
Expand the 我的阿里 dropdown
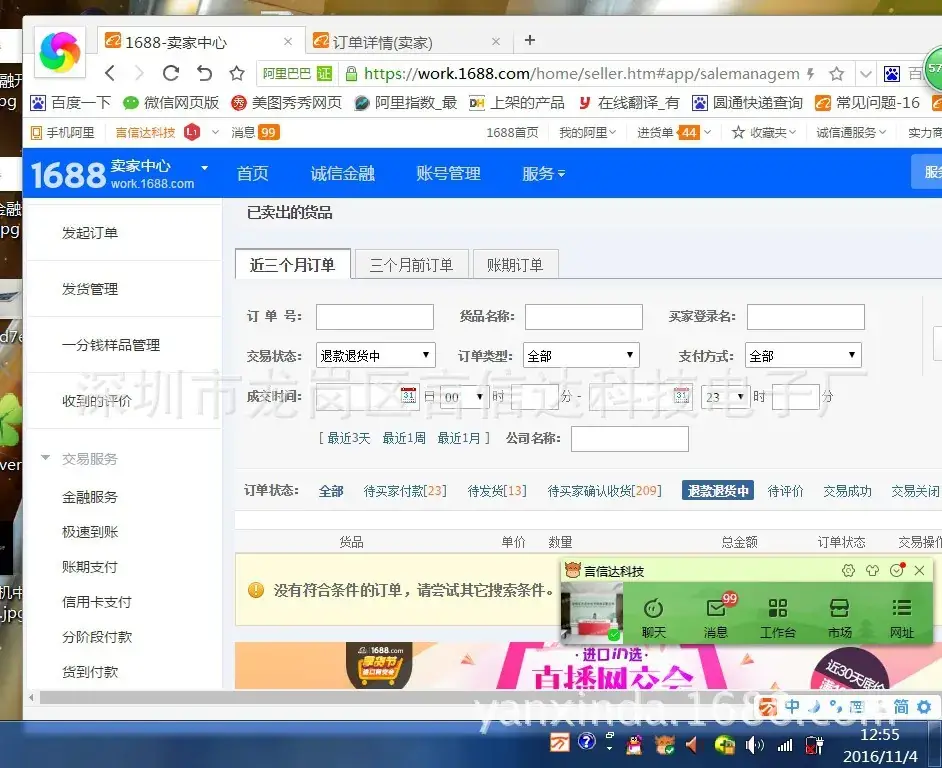pyautogui.click(x=588, y=132)
